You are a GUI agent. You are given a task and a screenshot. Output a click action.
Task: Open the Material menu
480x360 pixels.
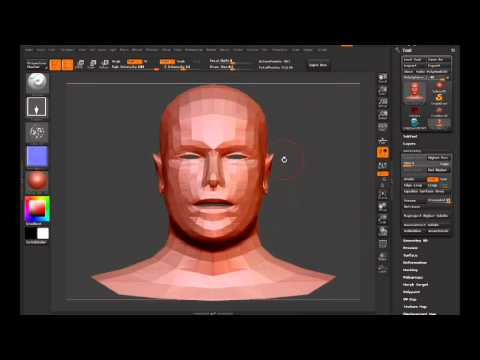[152, 50]
